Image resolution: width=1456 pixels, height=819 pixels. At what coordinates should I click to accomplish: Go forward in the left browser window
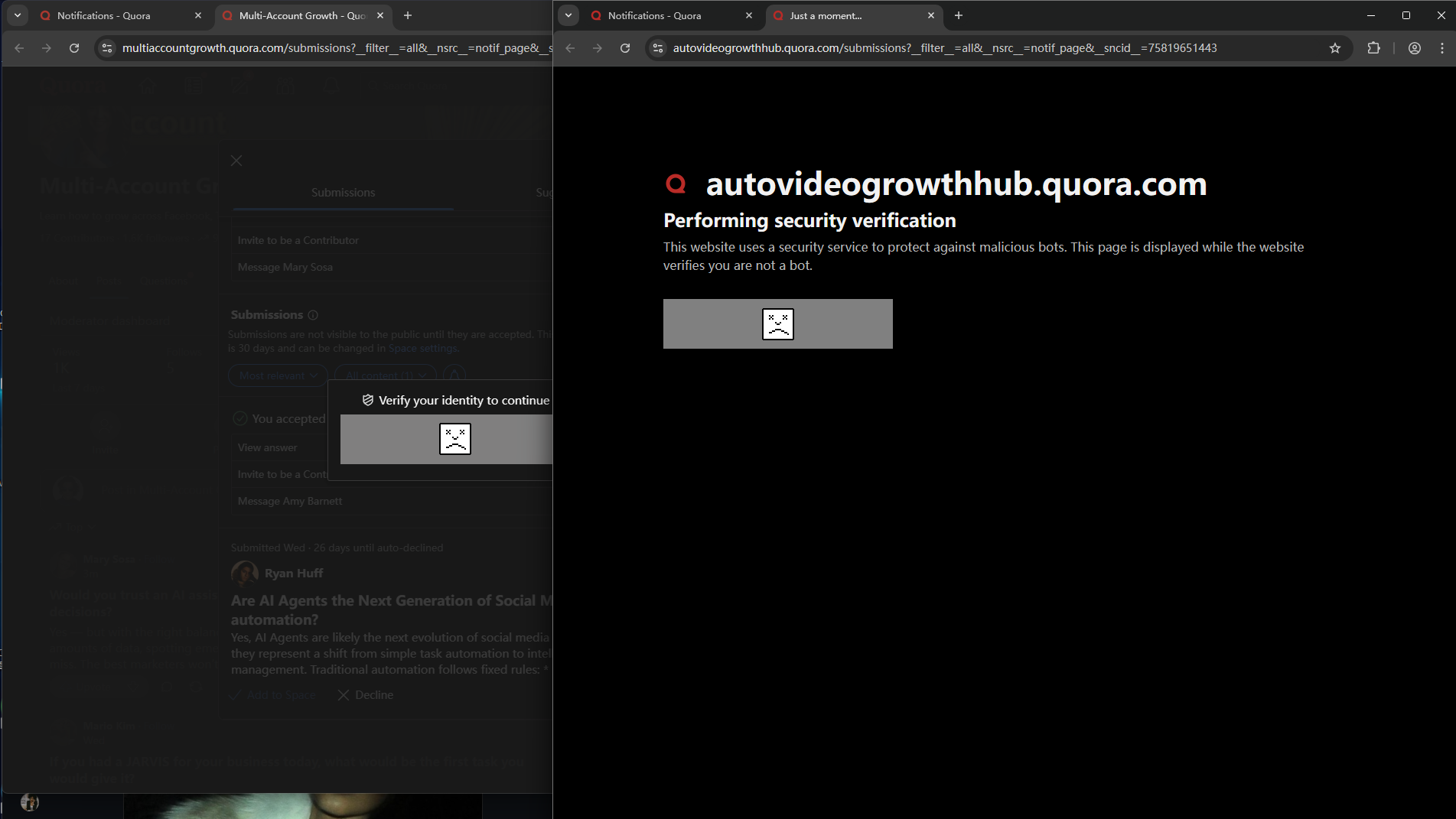click(x=47, y=48)
